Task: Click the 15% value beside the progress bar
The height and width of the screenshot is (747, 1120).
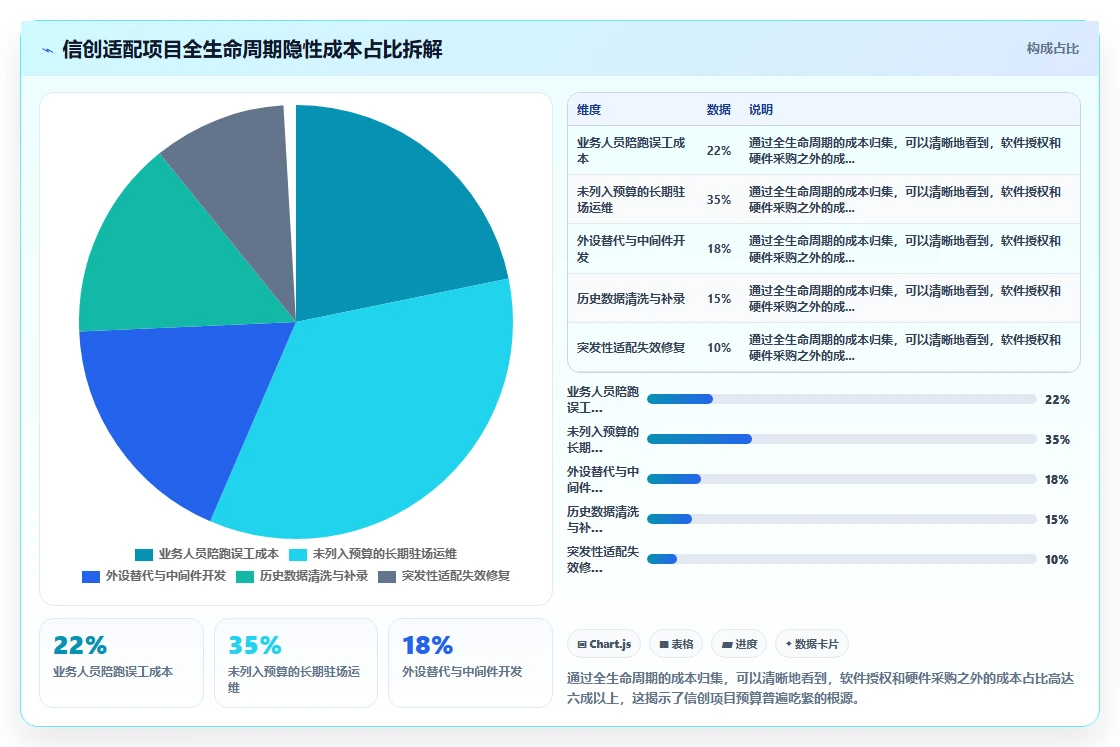Action: click(x=1056, y=520)
